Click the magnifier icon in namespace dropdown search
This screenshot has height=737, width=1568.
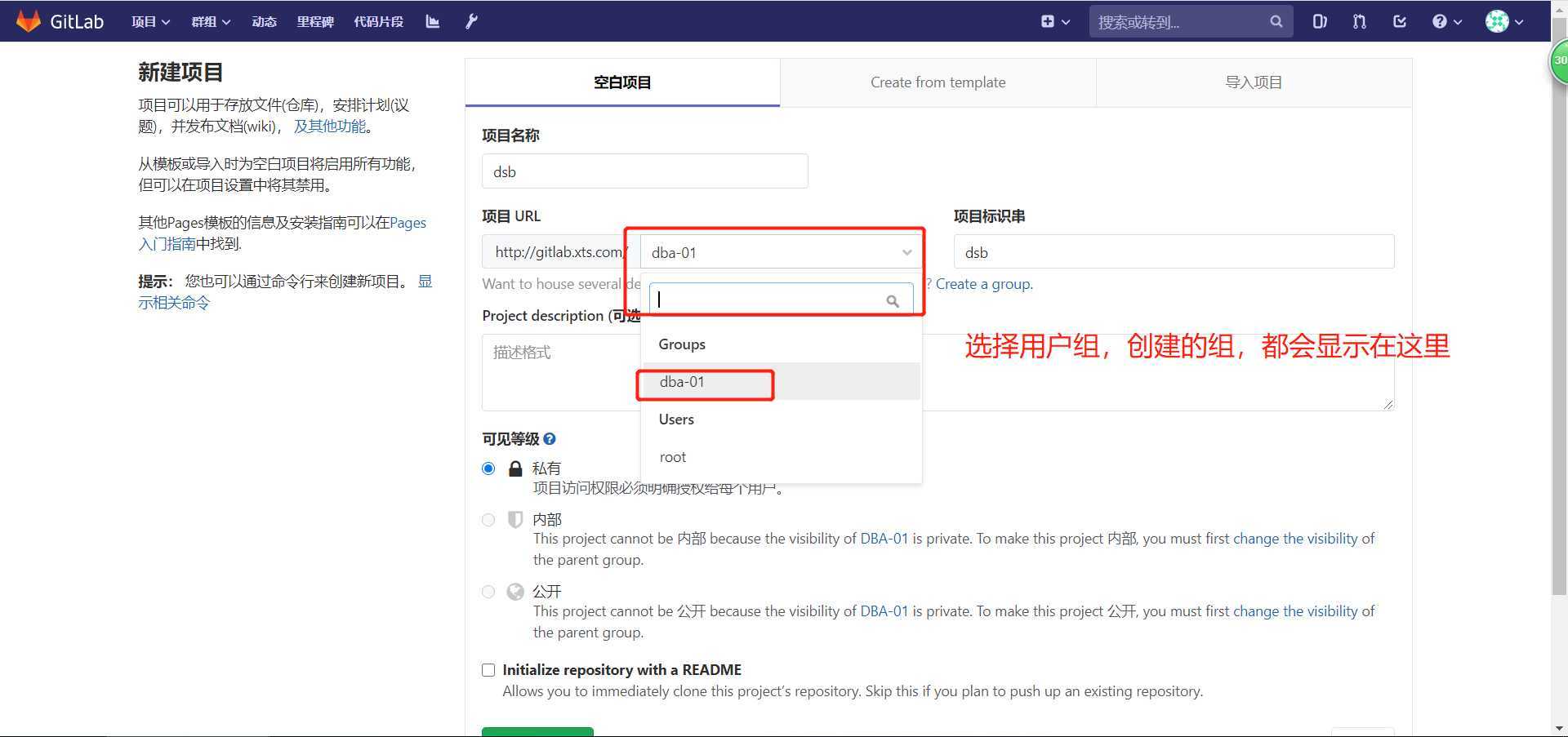893,300
